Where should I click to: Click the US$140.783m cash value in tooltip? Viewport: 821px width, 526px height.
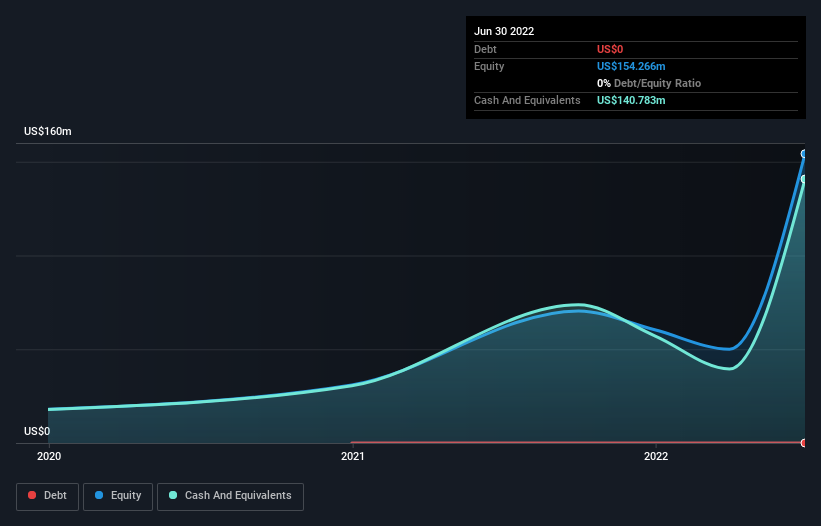point(631,100)
